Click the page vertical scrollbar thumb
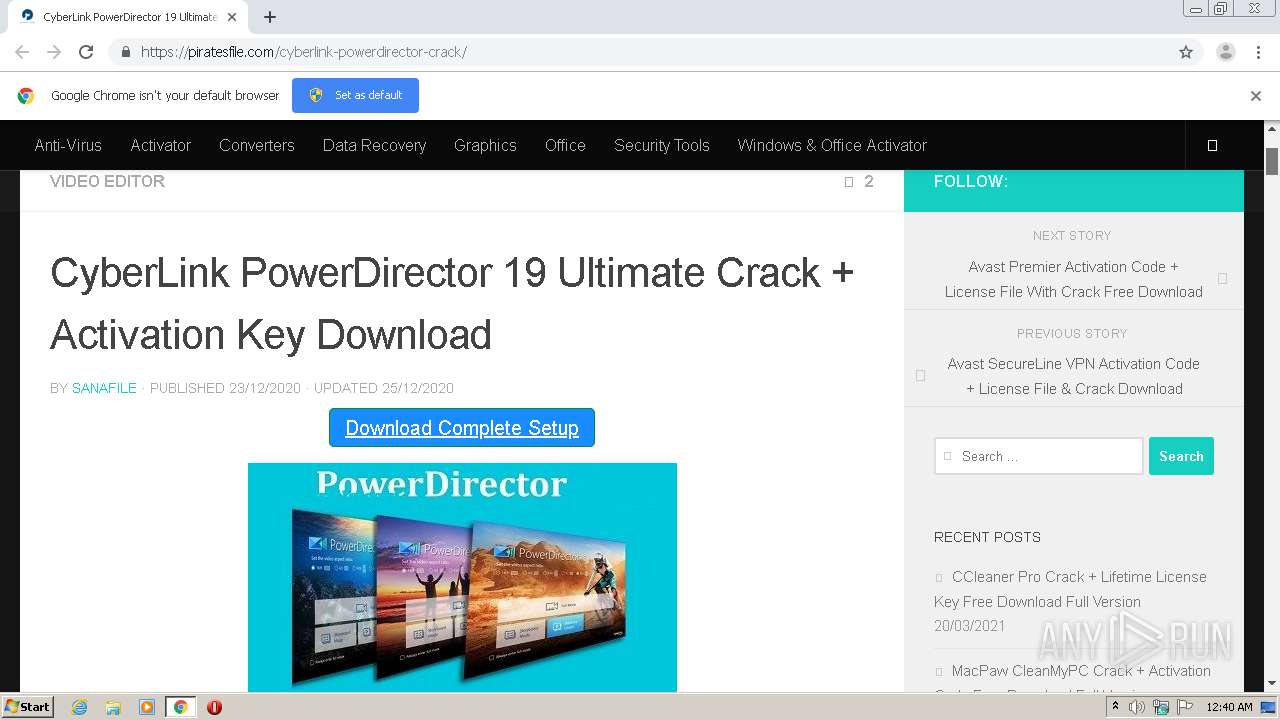Viewport: 1280px width, 720px height. pyautogui.click(x=1272, y=160)
